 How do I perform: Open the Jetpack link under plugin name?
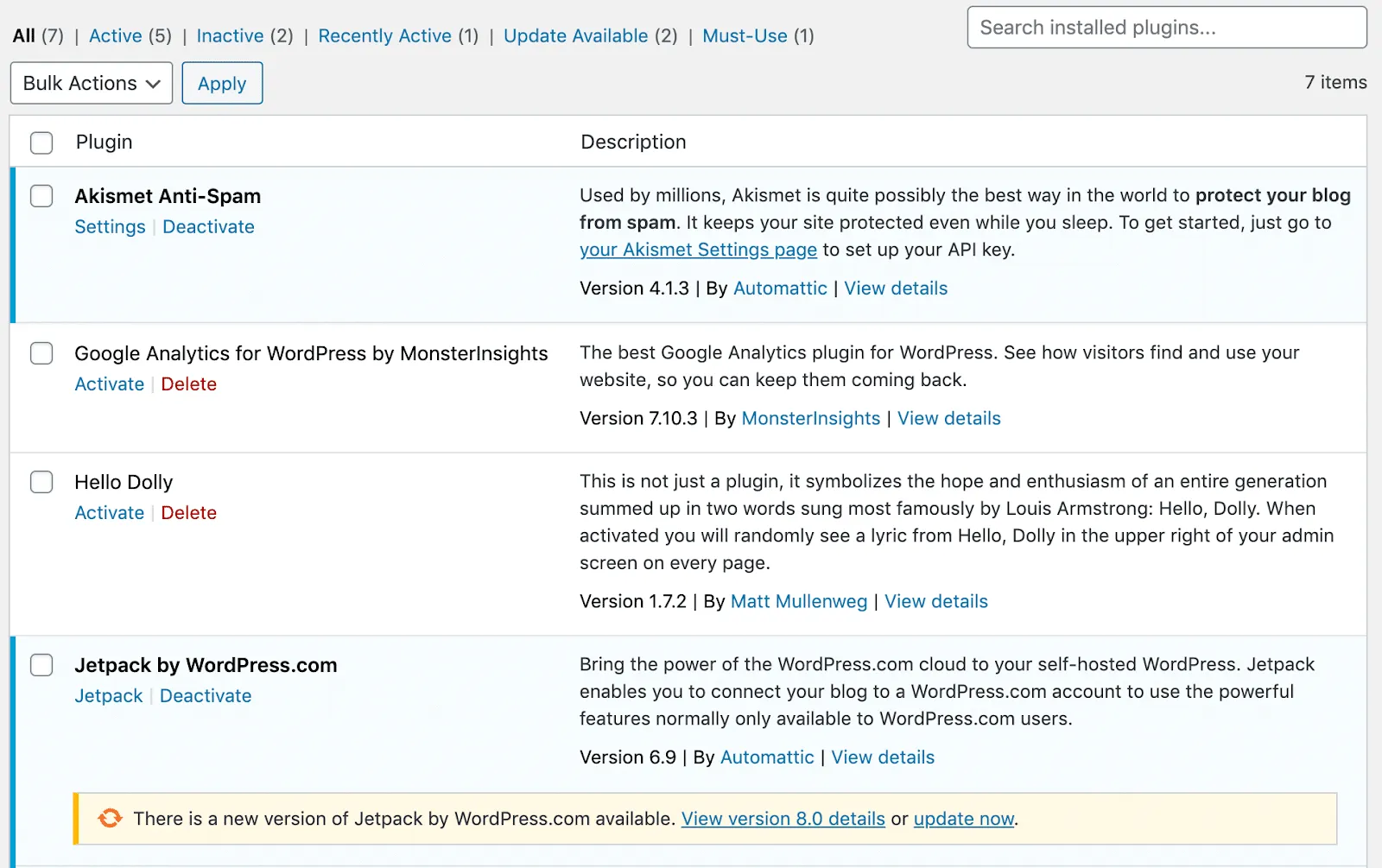click(x=108, y=695)
